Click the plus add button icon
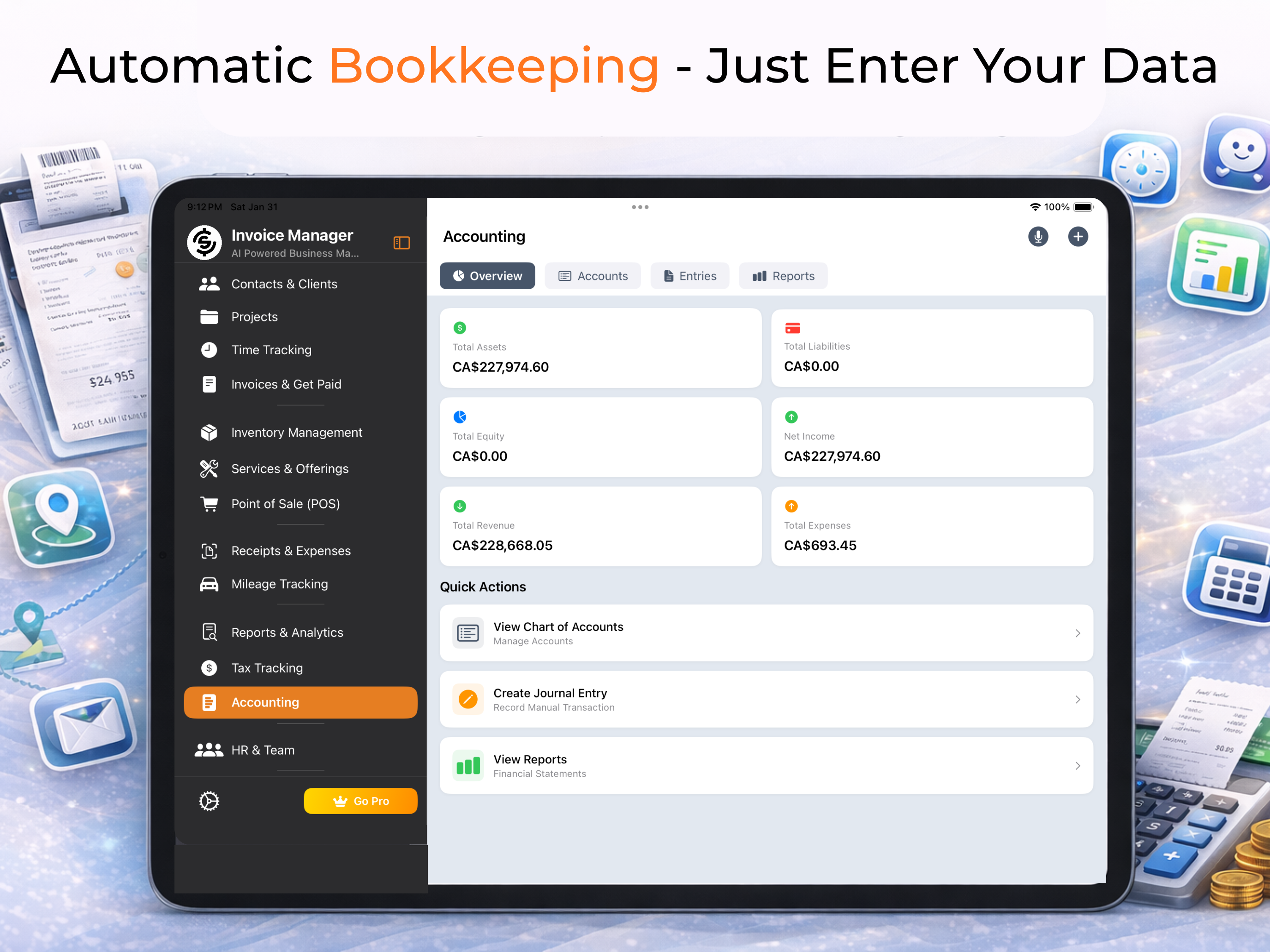The height and width of the screenshot is (952, 1270). click(x=1078, y=237)
